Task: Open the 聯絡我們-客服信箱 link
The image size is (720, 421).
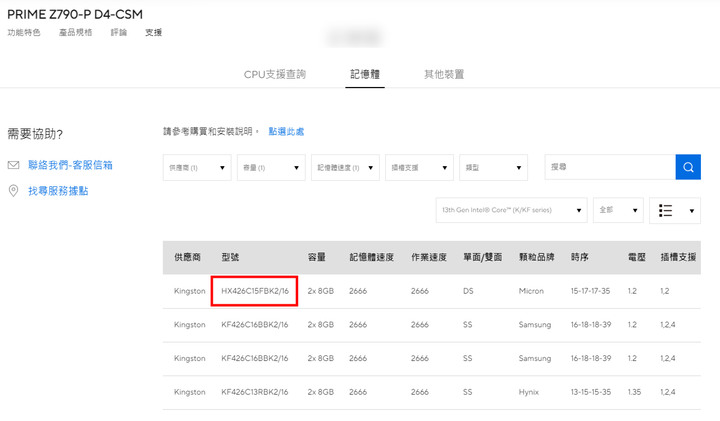Action: 70,165
